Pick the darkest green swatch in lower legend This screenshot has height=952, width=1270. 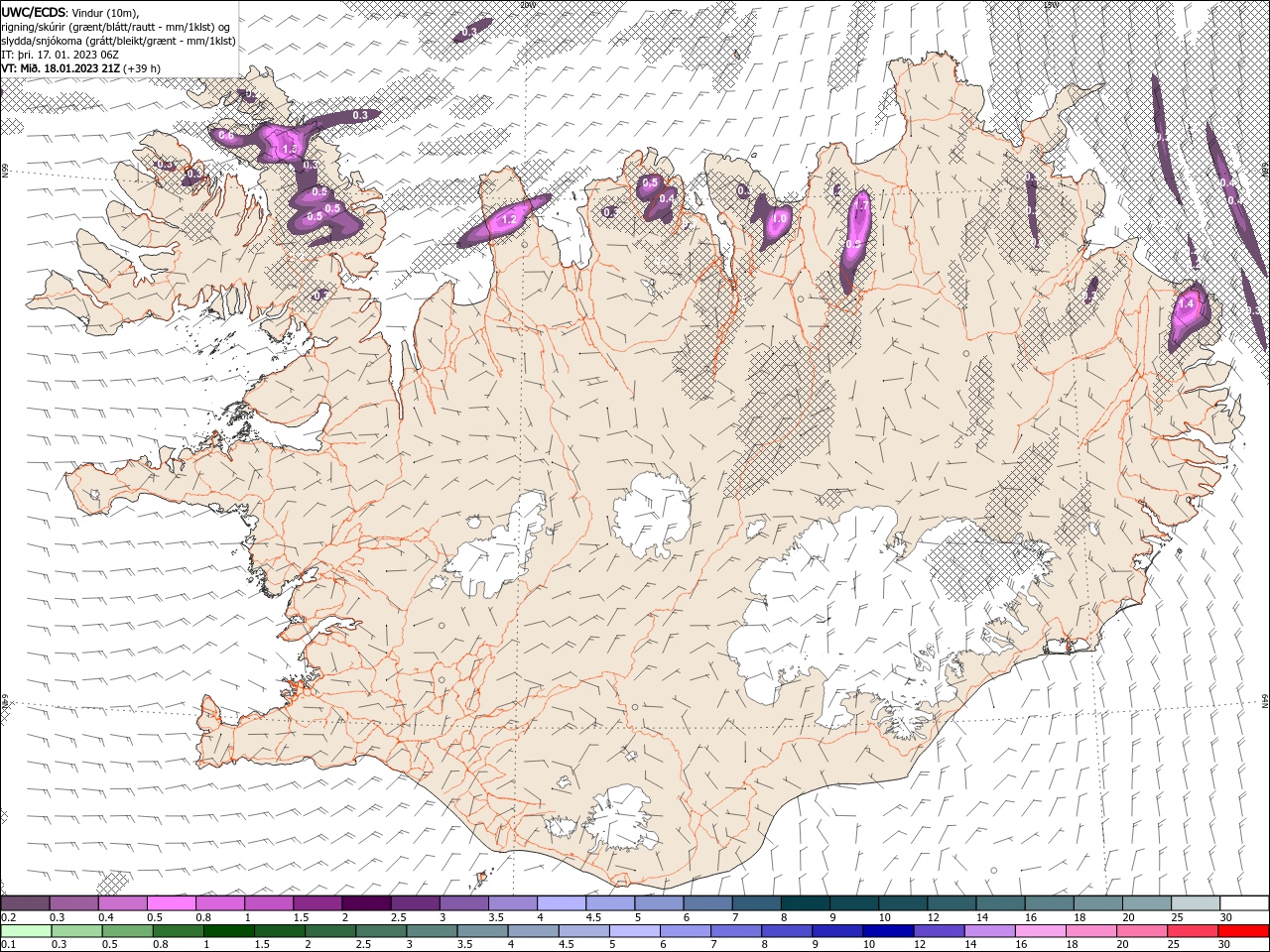pos(228,931)
